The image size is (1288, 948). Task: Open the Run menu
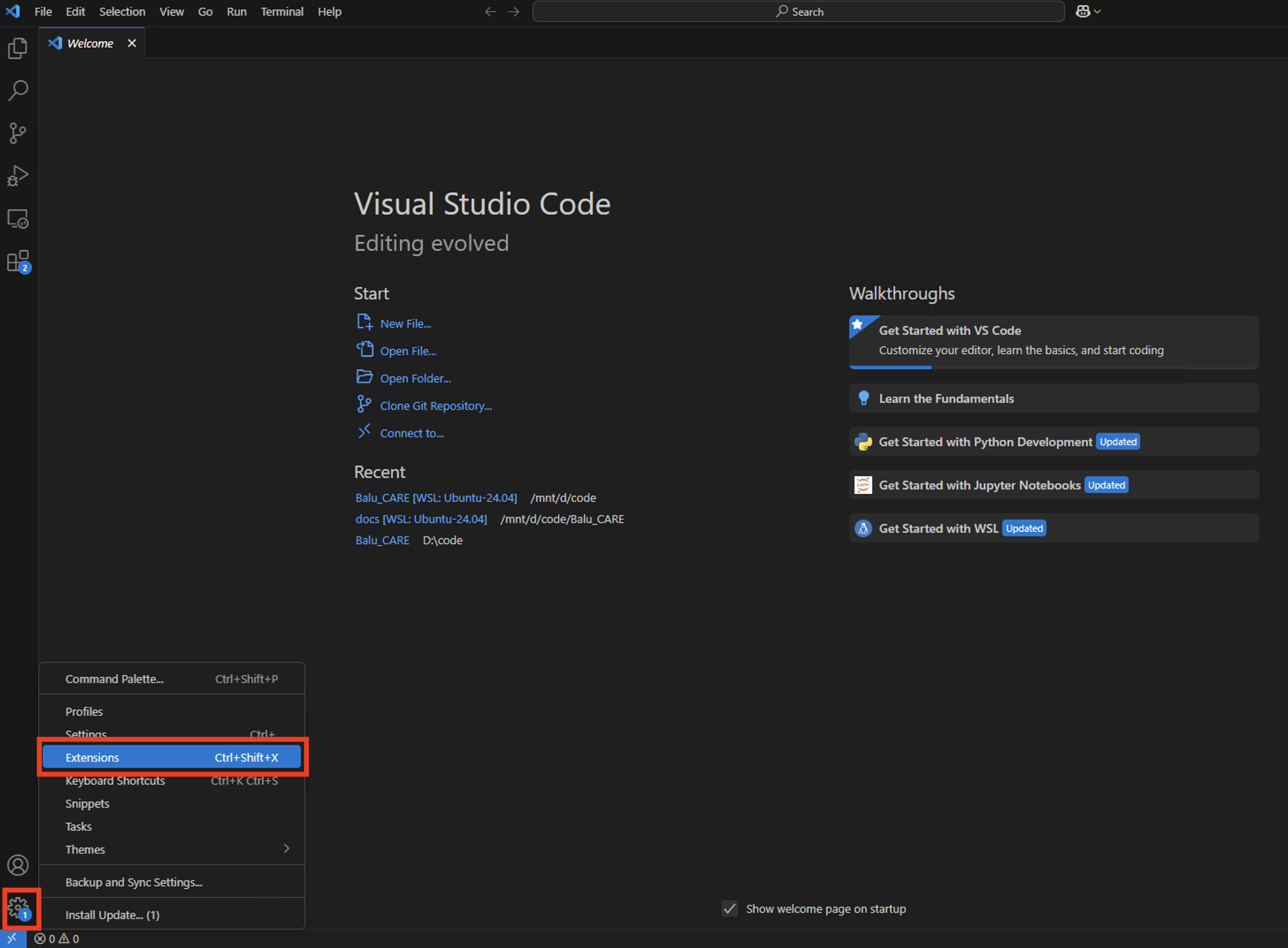point(237,11)
